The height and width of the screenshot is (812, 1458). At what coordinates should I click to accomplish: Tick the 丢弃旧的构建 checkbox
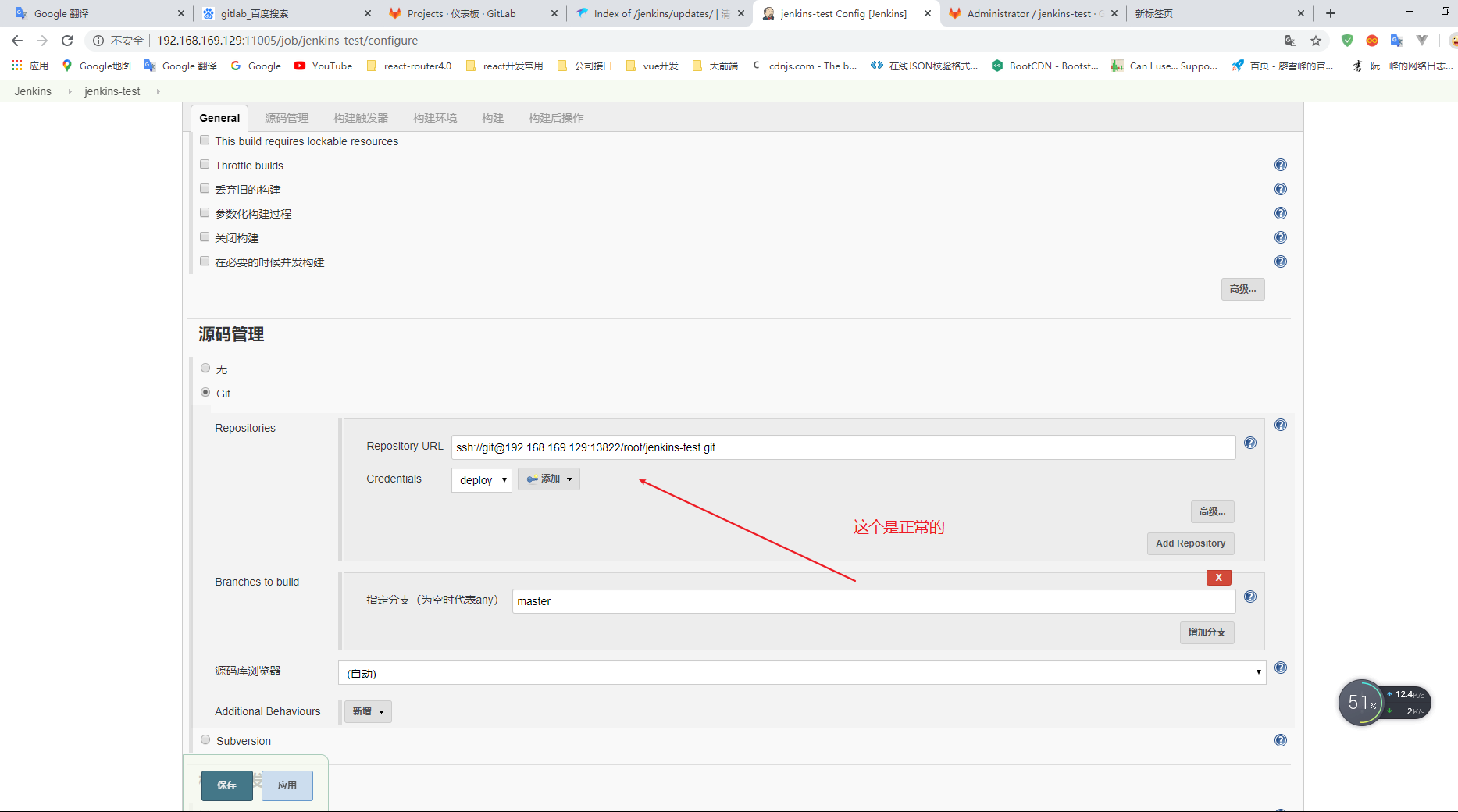click(205, 189)
